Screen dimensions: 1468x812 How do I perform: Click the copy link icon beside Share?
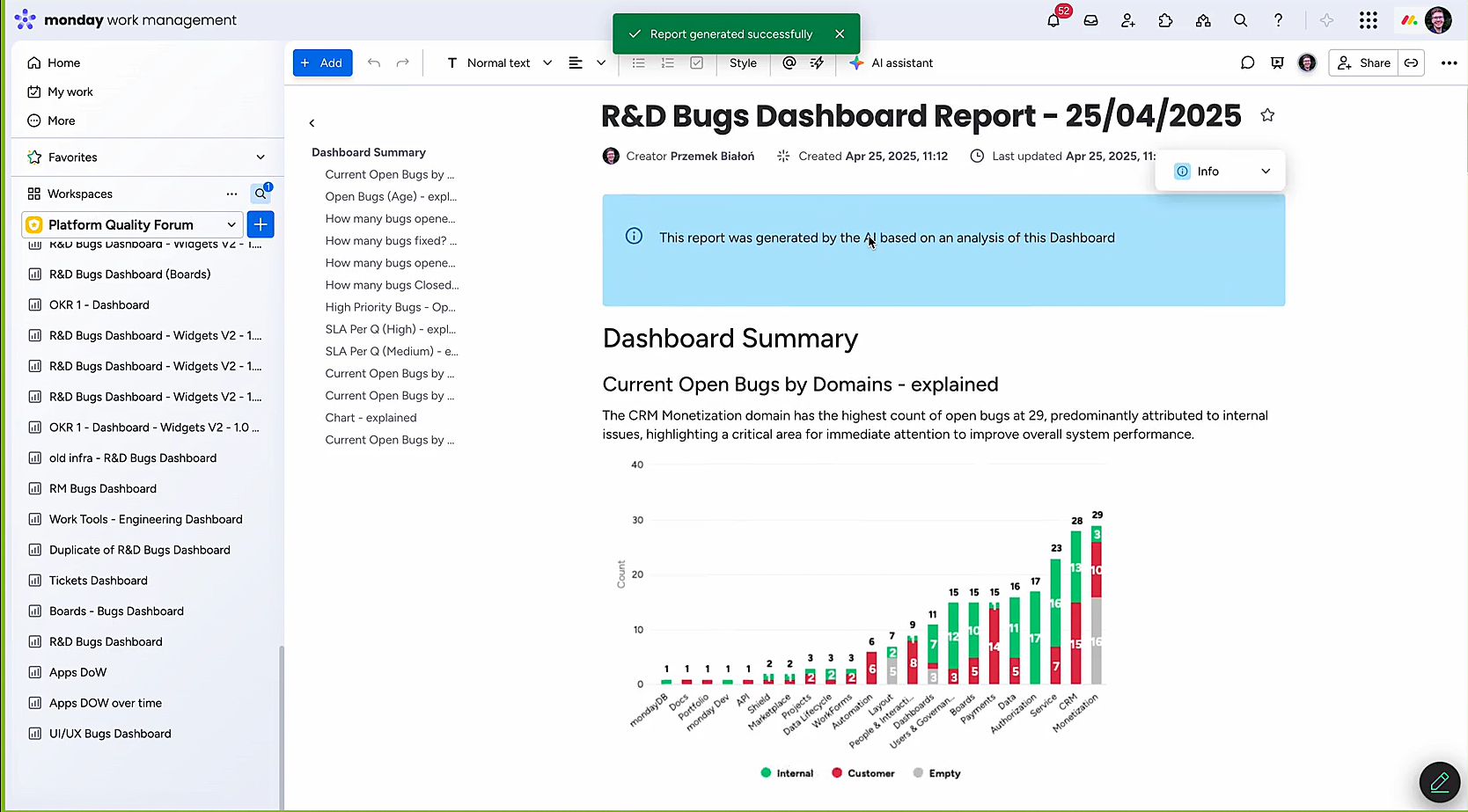(1412, 62)
